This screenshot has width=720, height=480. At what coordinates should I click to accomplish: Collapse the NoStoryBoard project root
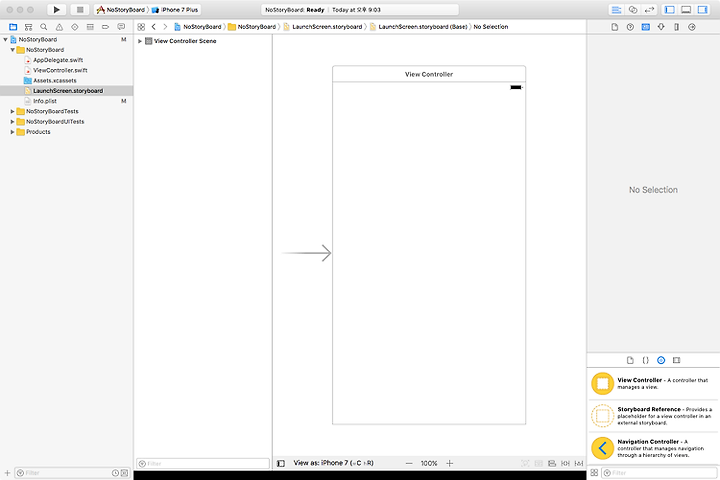coord(6,40)
